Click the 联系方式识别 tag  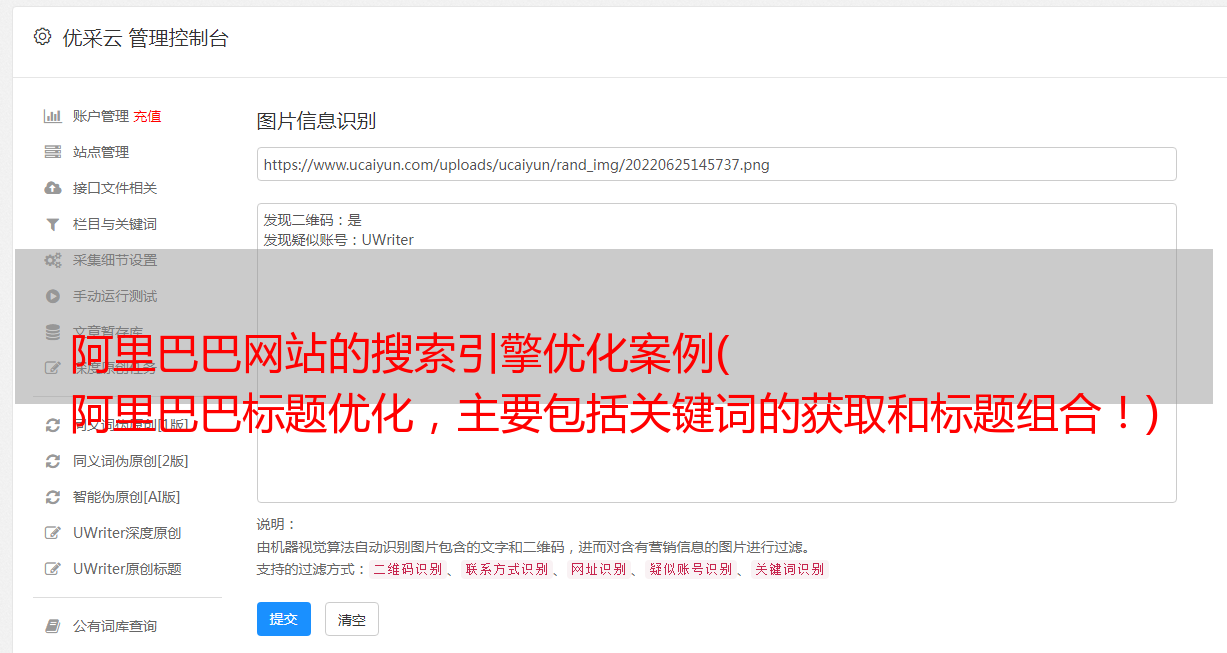tap(507, 569)
